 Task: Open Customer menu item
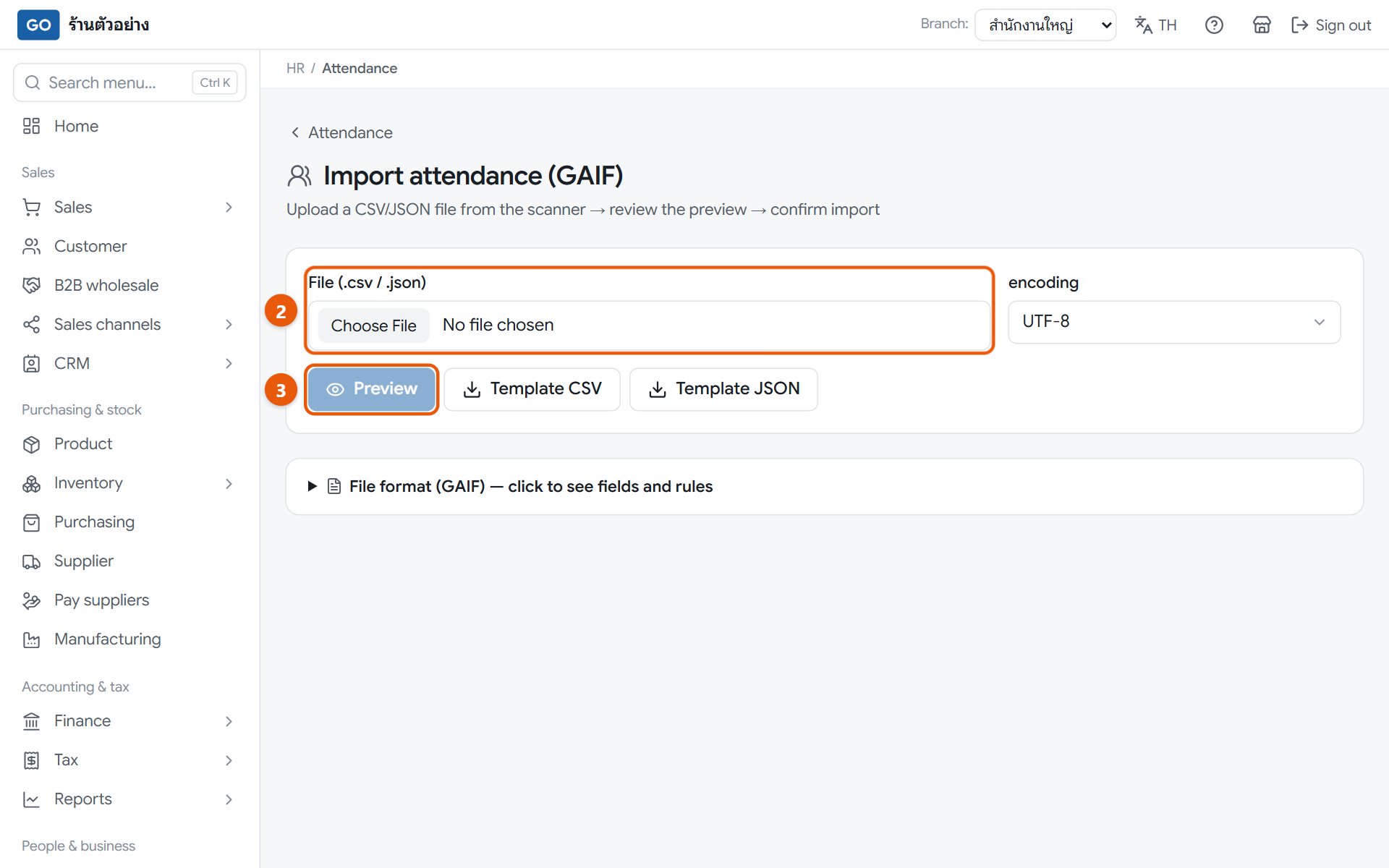pos(129,246)
